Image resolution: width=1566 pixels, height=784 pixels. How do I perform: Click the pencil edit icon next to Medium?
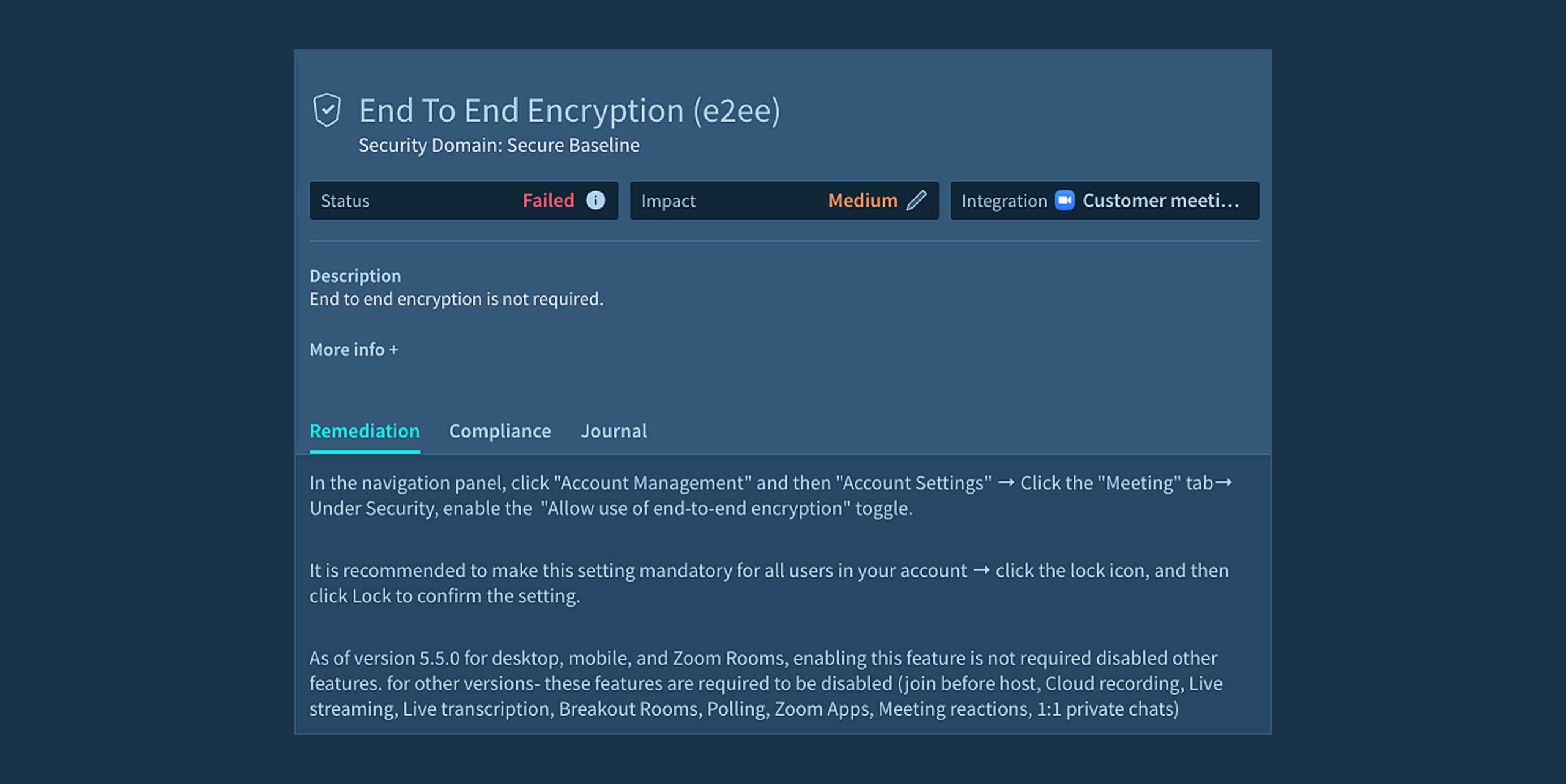coord(916,200)
